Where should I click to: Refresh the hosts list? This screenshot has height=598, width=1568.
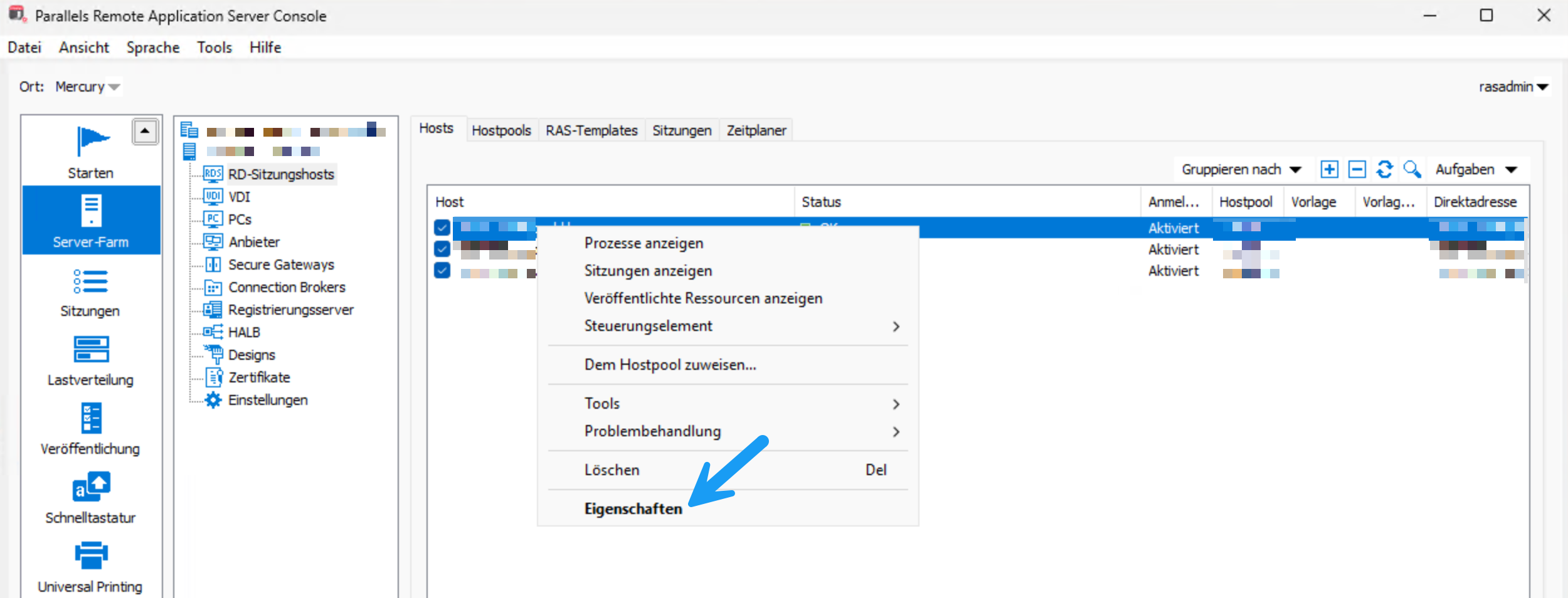tap(1384, 169)
